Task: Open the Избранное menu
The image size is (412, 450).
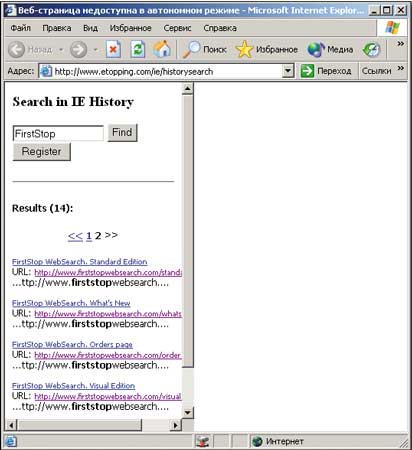Action: point(130,28)
